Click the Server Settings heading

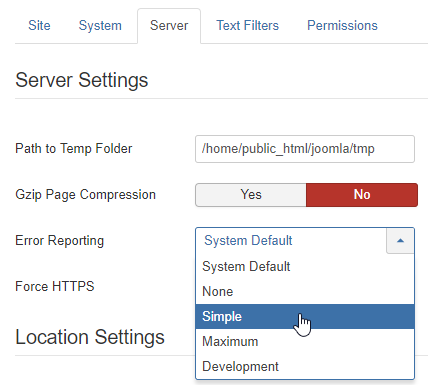click(x=82, y=80)
